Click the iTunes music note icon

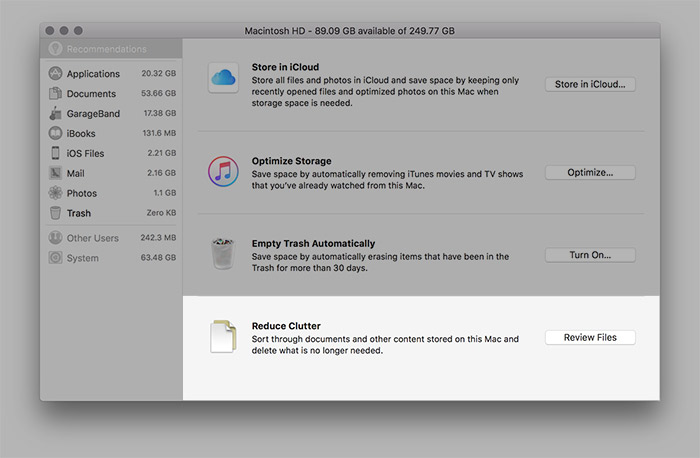click(223, 171)
